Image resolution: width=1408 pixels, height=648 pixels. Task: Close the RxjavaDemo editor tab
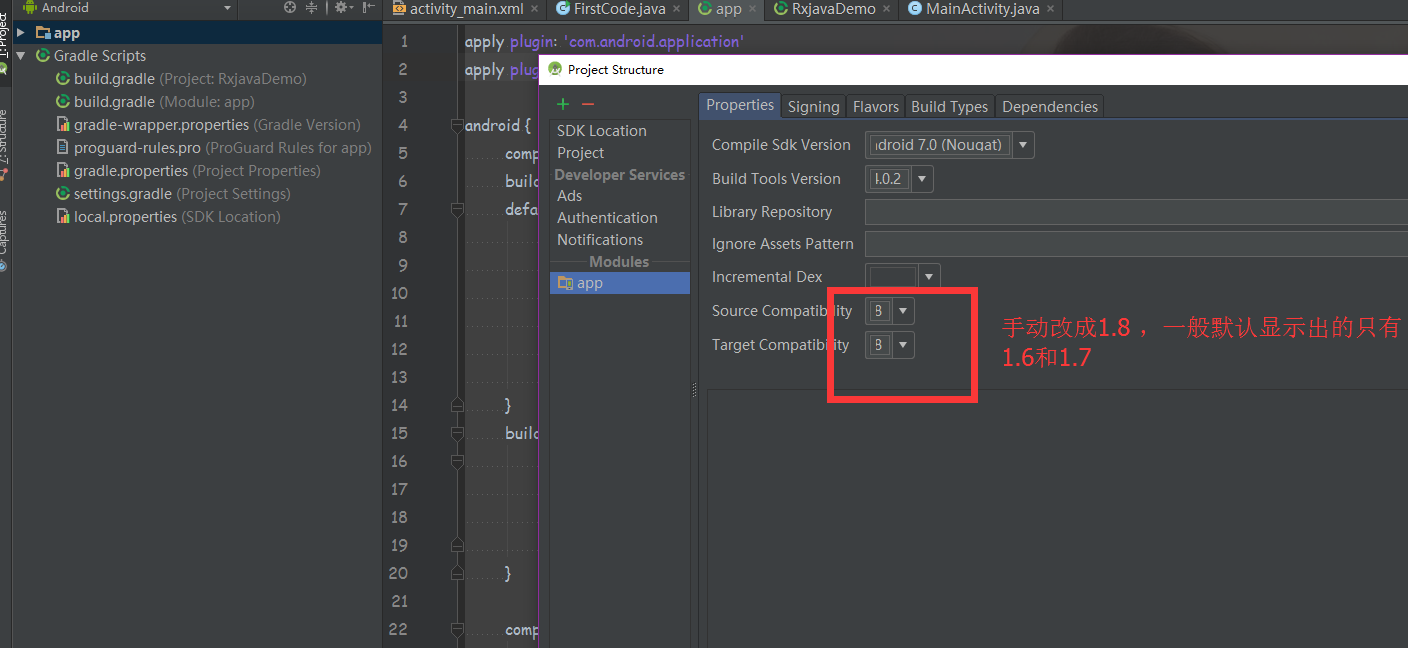coord(886,9)
